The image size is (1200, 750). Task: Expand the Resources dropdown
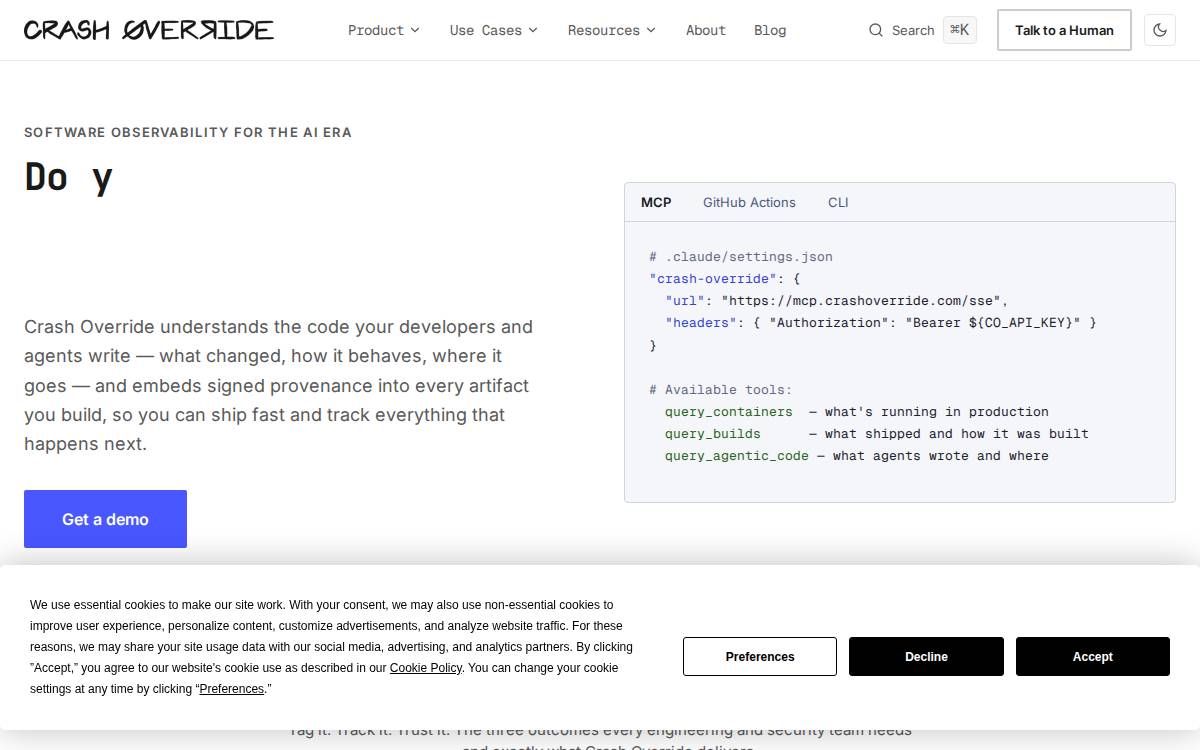coord(612,30)
